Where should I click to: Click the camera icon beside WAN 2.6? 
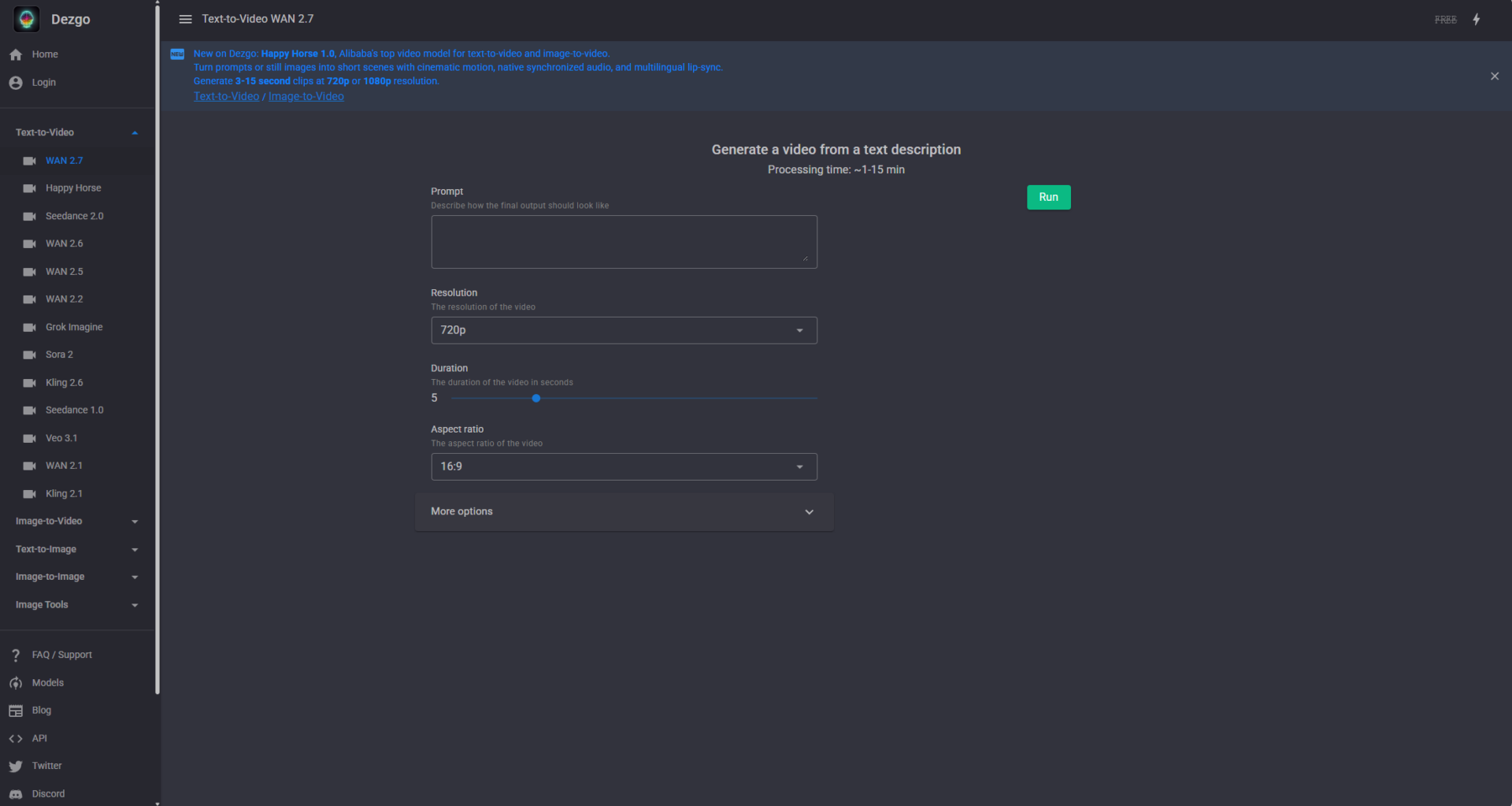coord(30,243)
